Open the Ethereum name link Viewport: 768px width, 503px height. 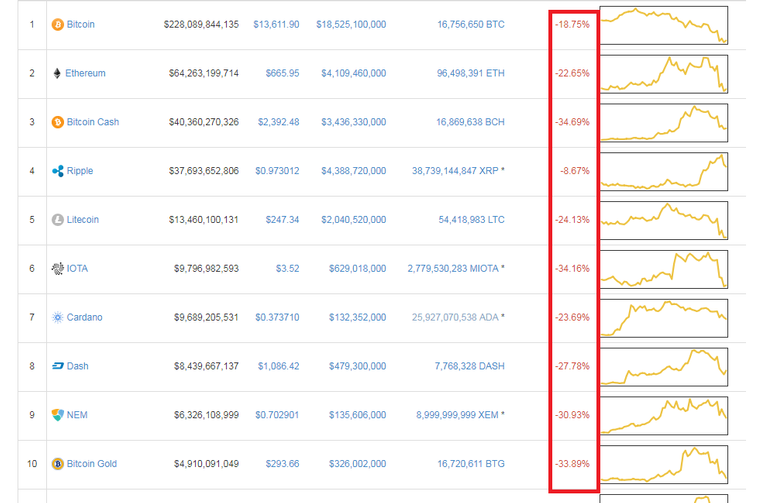(x=85, y=73)
